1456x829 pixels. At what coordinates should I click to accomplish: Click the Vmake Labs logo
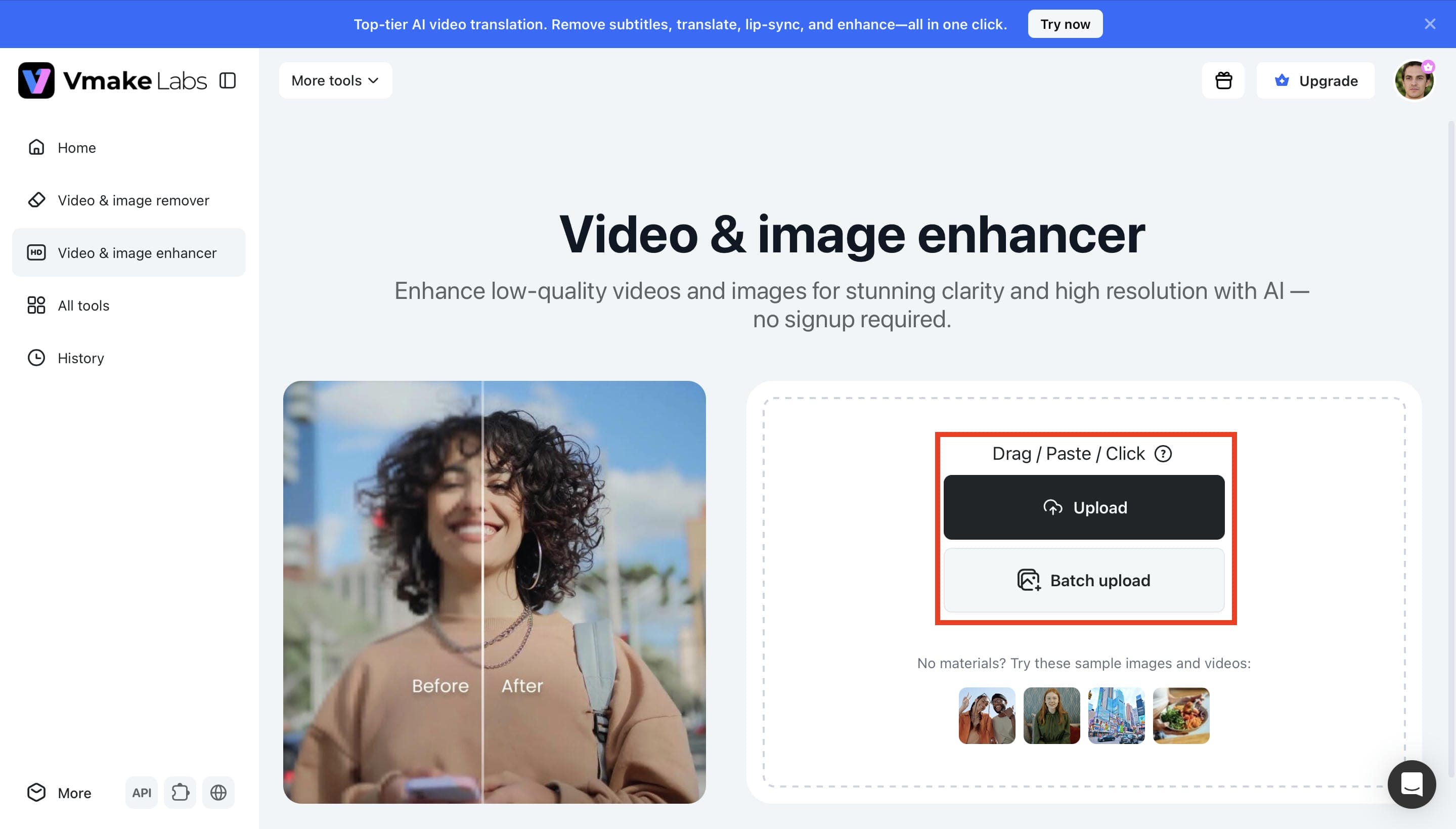pyautogui.click(x=112, y=80)
